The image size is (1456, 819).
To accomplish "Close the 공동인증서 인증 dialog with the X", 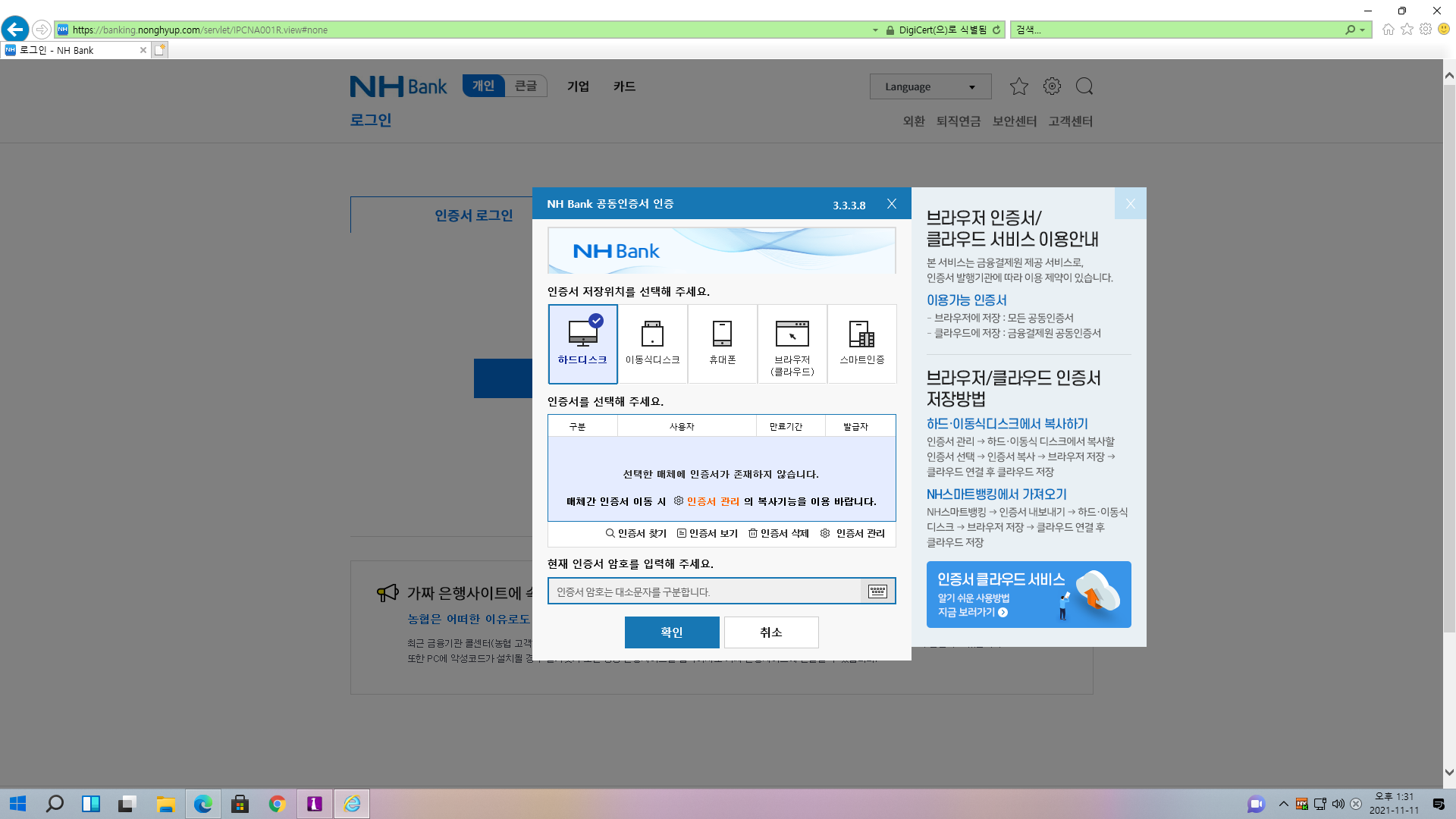I will 892,203.
